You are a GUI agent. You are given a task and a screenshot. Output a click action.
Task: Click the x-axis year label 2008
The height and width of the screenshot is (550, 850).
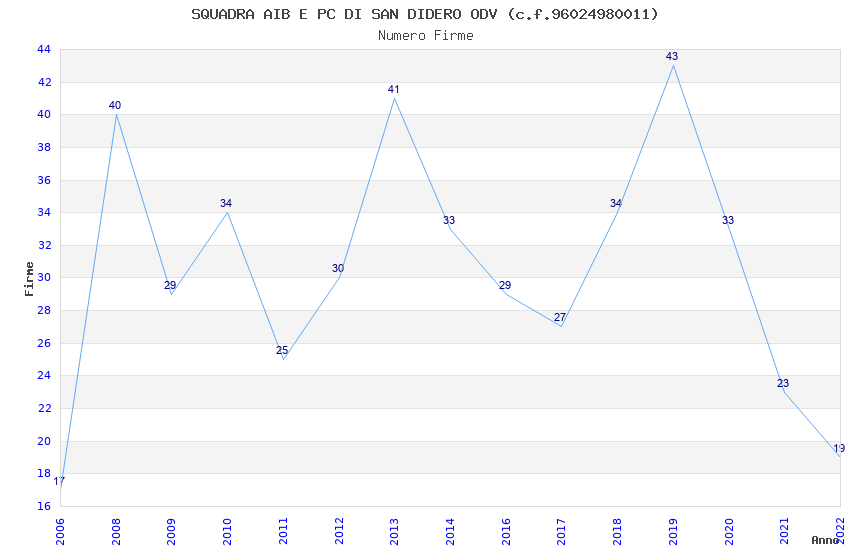(x=116, y=531)
